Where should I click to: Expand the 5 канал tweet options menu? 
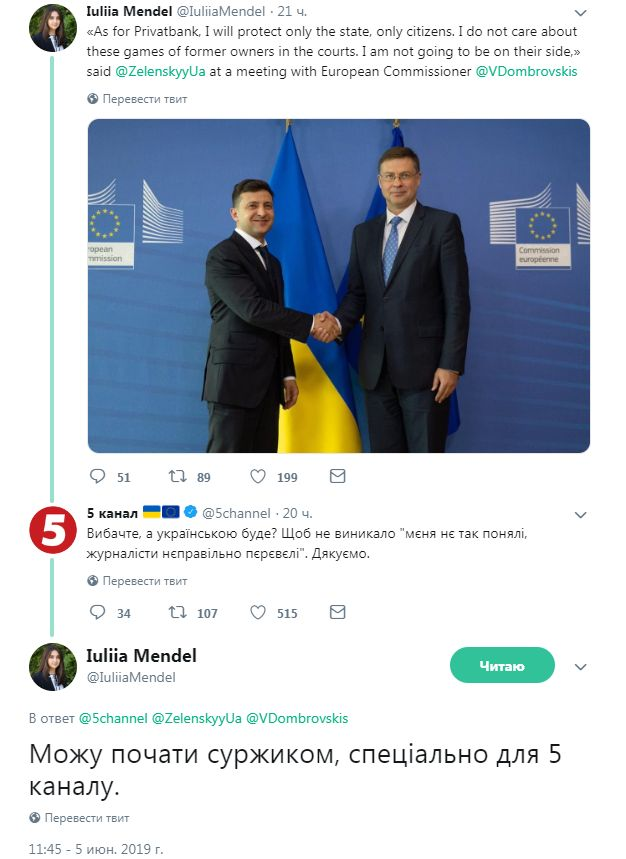[x=581, y=514]
